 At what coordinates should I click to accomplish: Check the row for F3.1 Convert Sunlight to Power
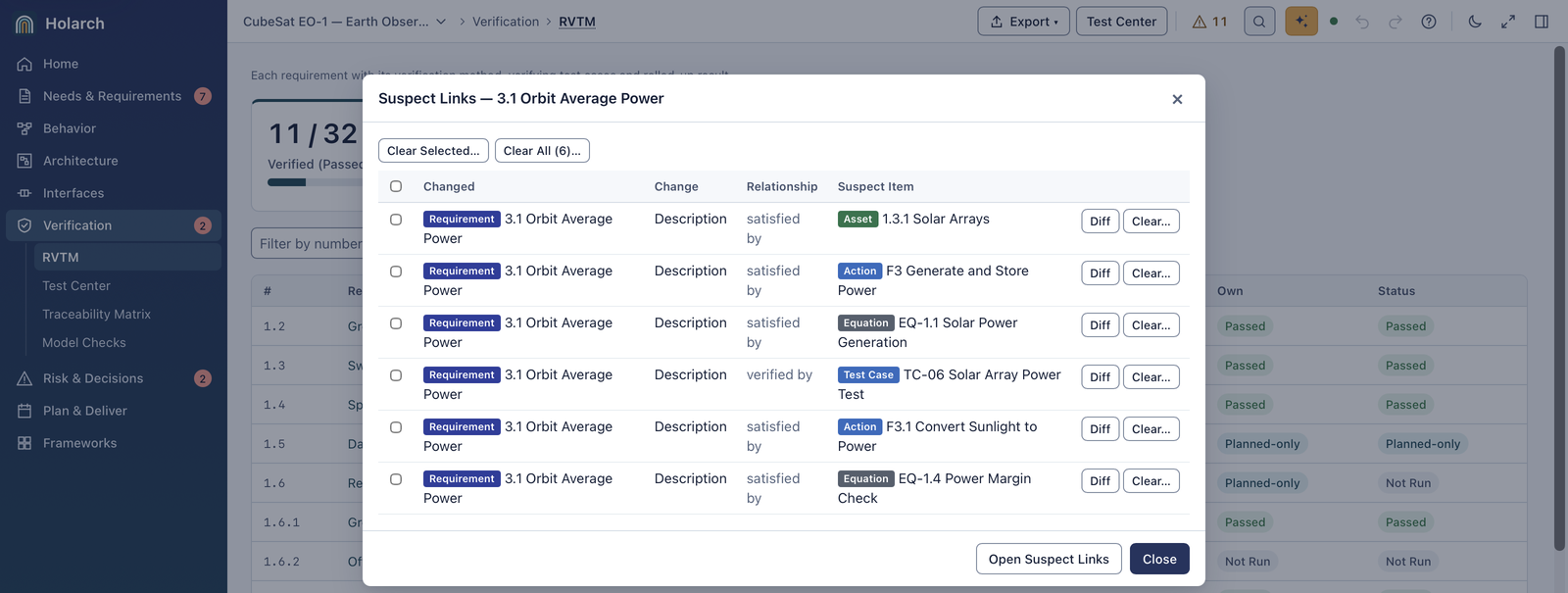[396, 427]
